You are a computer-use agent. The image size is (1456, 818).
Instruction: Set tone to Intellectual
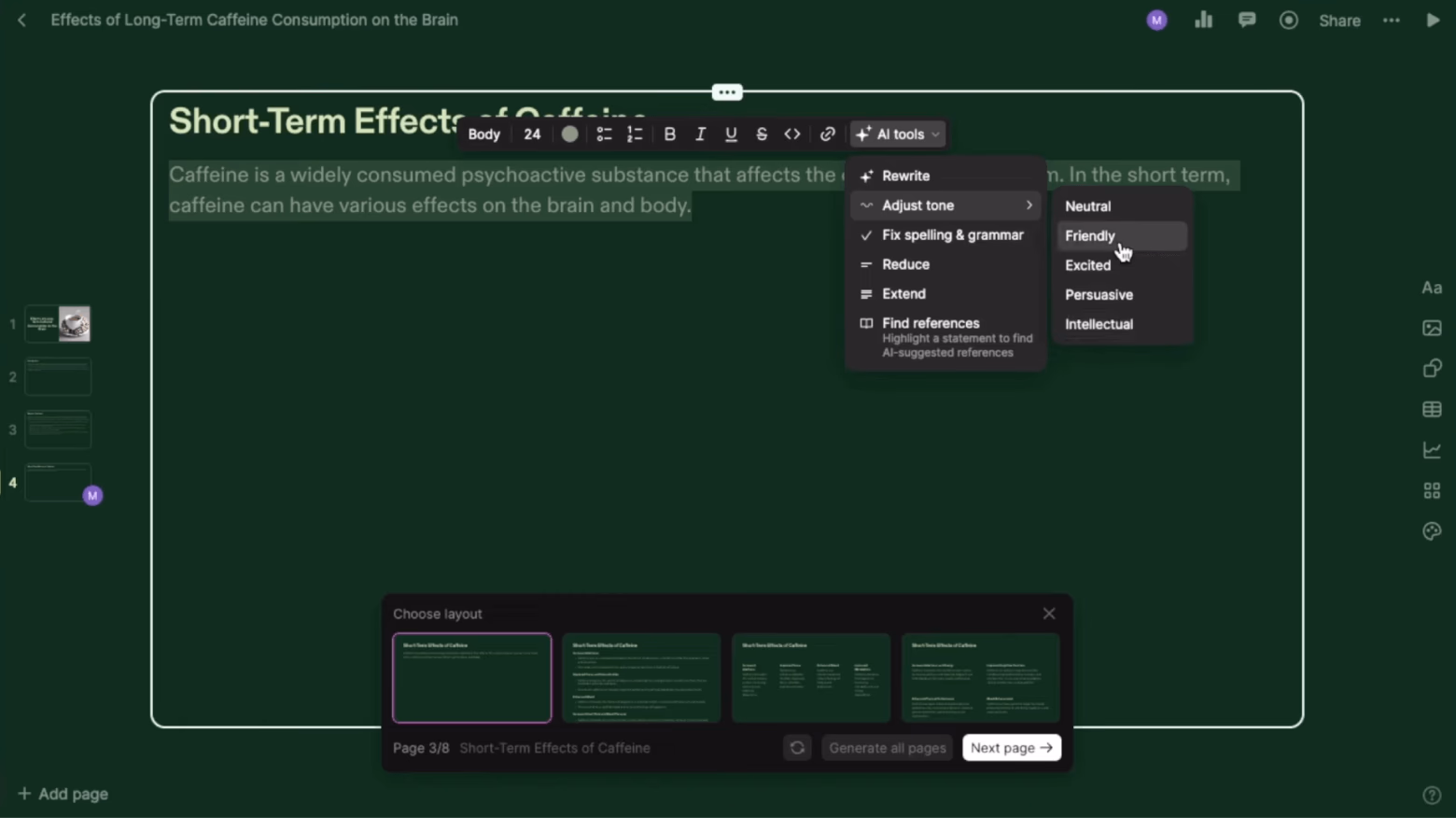(x=1122, y=324)
